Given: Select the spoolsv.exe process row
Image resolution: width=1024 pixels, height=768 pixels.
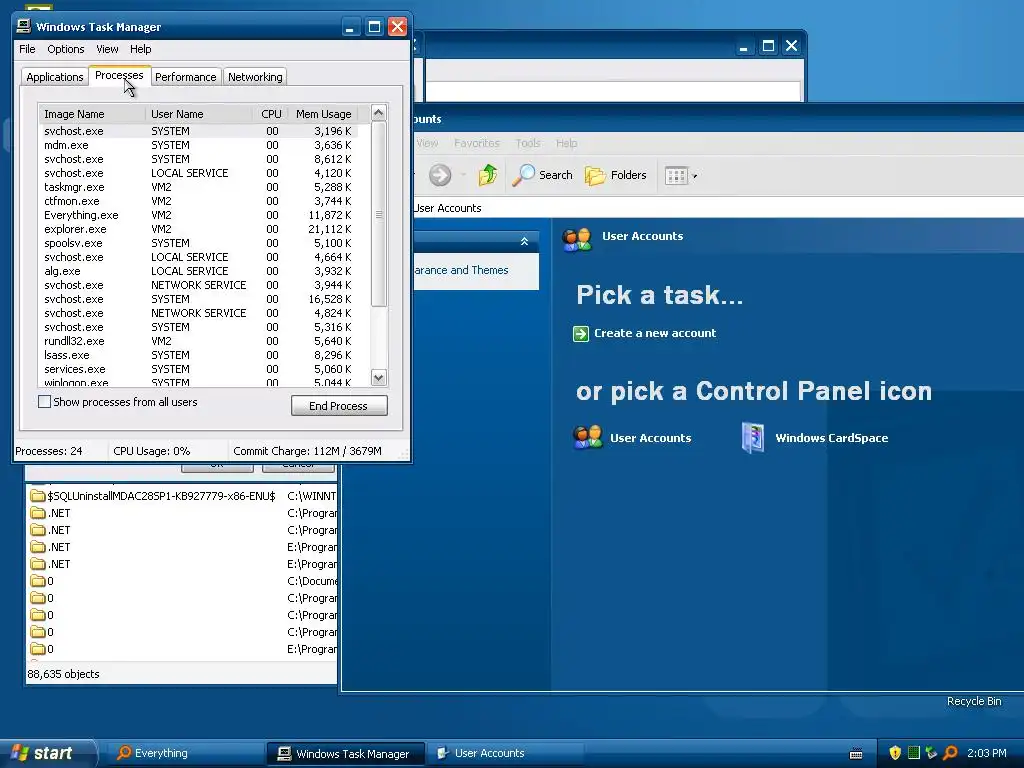Looking at the screenshot, I should (198, 243).
